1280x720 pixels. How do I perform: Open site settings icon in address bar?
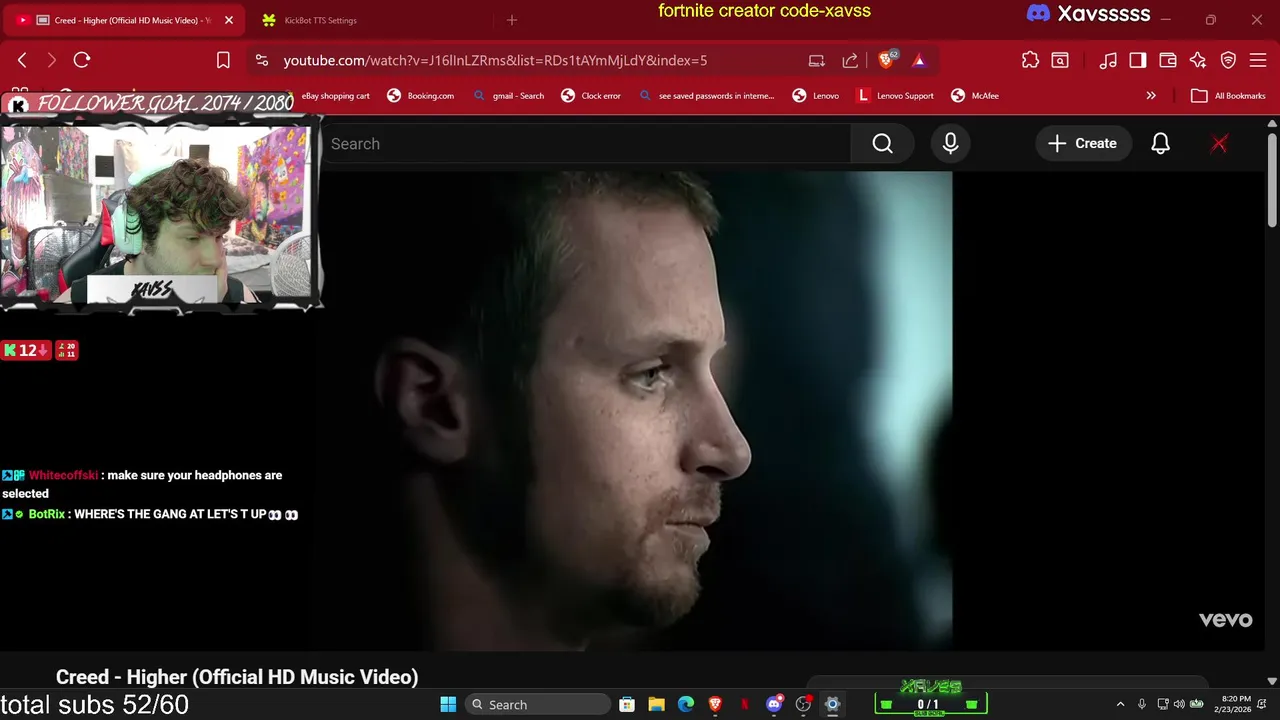262,60
